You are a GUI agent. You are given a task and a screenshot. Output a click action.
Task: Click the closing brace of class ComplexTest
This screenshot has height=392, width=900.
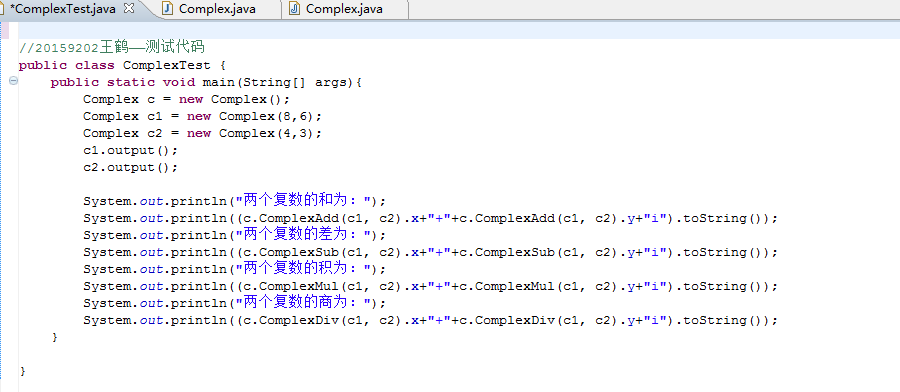22,371
